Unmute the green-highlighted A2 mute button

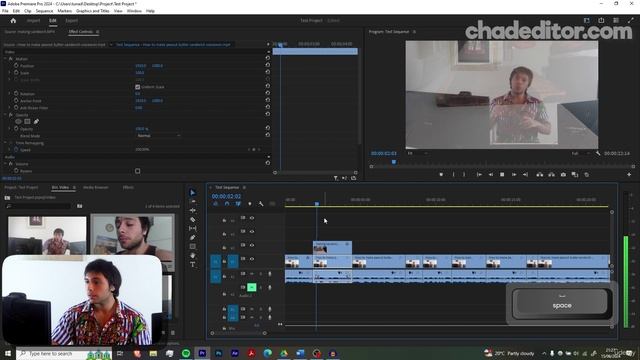252,288
